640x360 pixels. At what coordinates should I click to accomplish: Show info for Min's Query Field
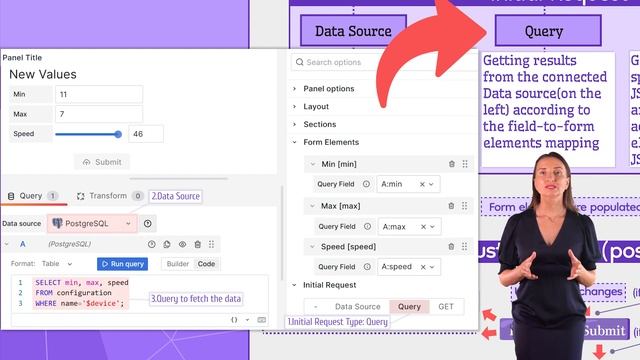coord(367,184)
